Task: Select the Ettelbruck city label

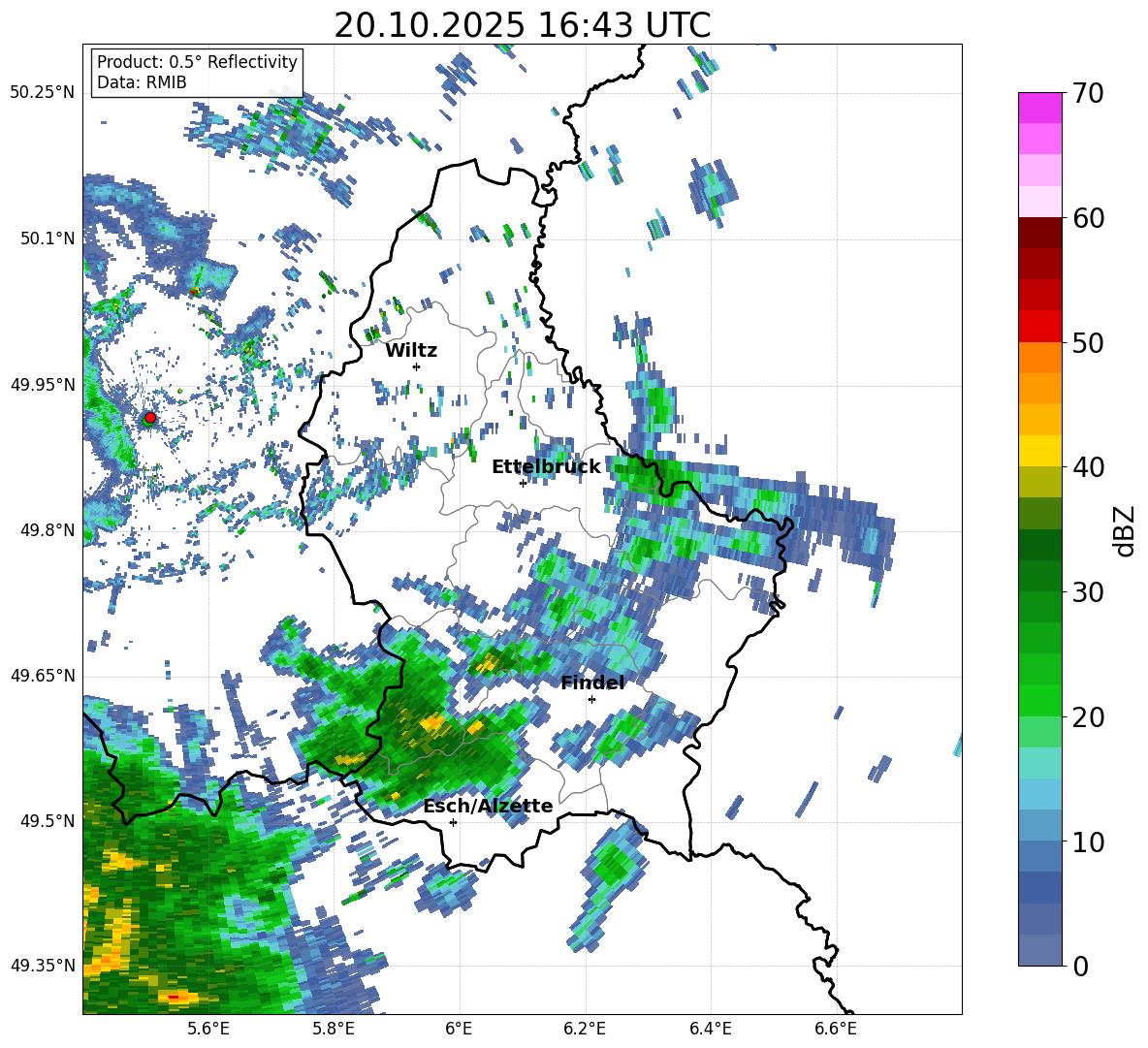Action: (546, 467)
